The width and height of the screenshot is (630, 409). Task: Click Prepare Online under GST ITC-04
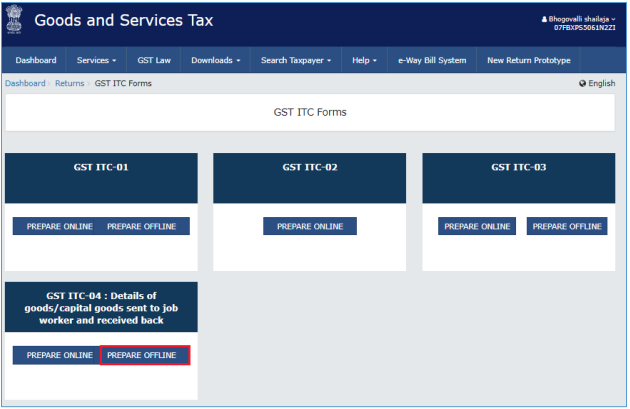click(57, 356)
